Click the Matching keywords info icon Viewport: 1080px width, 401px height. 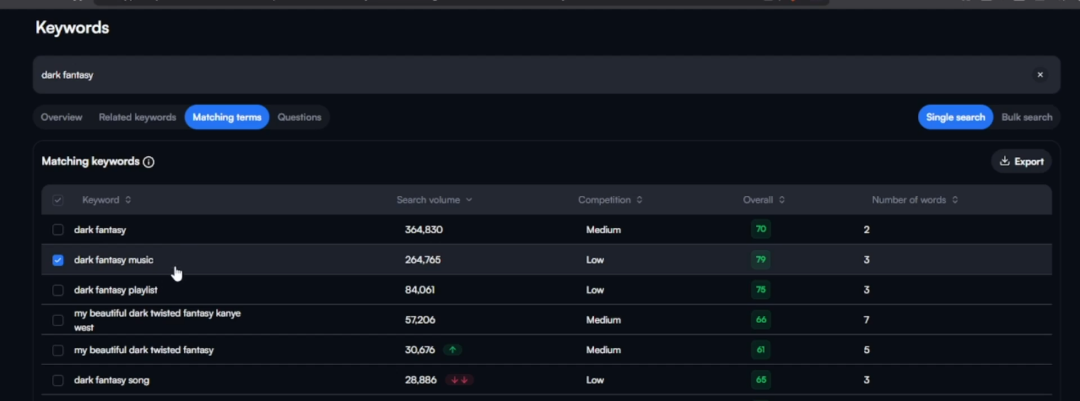click(x=149, y=162)
